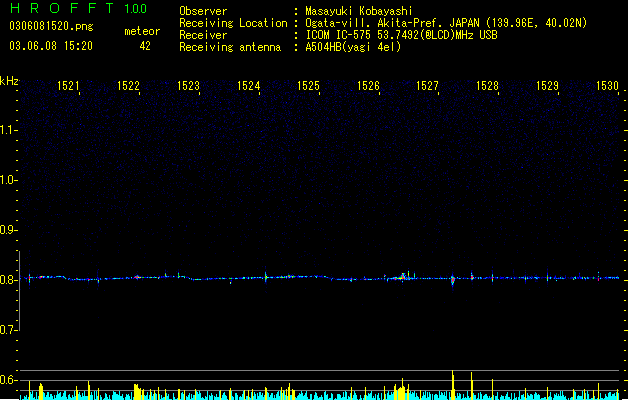The width and height of the screenshot is (629, 400).
Task: Click the 1.0 kHz frequency label
Action: click(x=8, y=180)
